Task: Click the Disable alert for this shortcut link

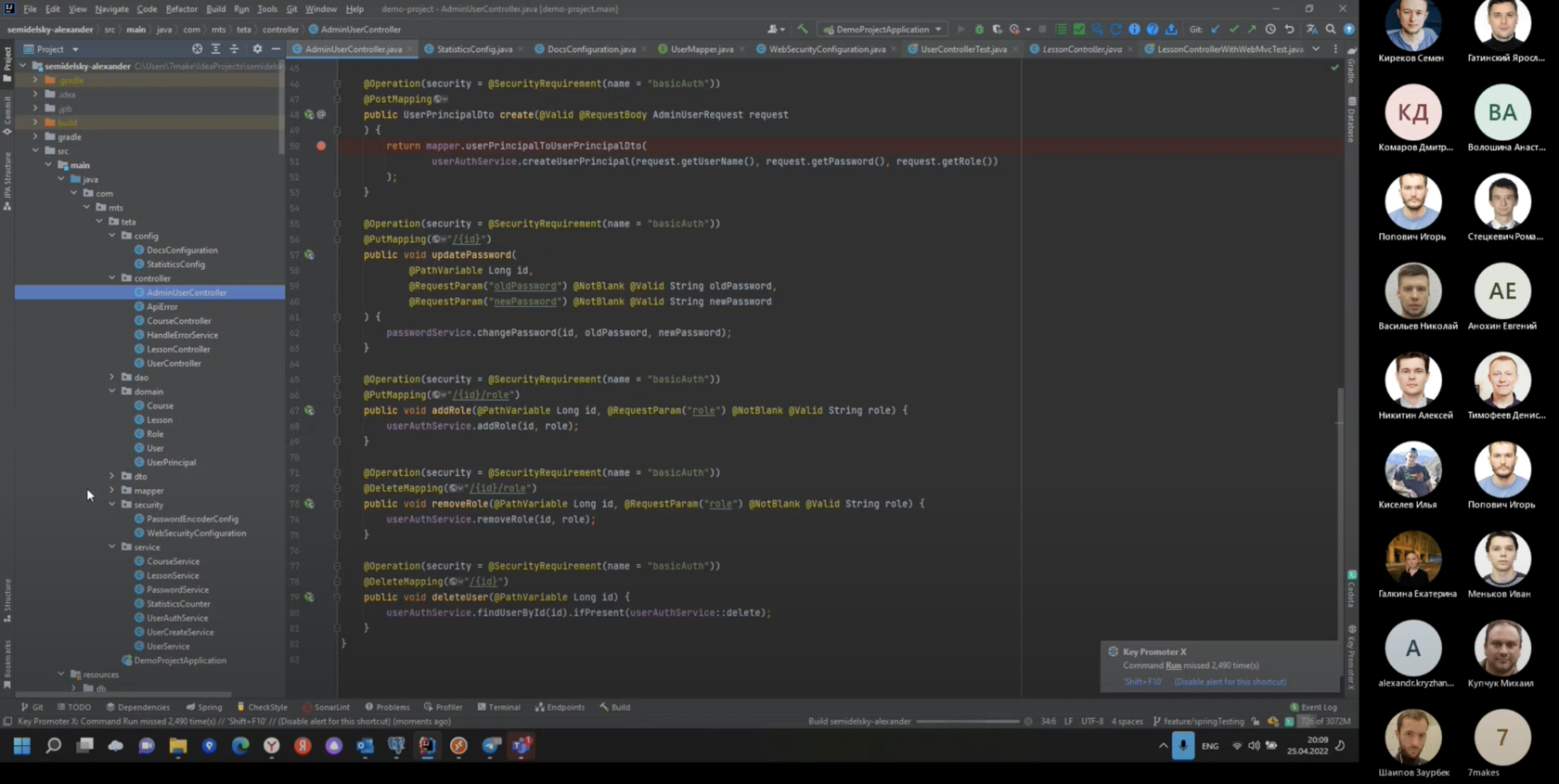Action: [1230, 682]
